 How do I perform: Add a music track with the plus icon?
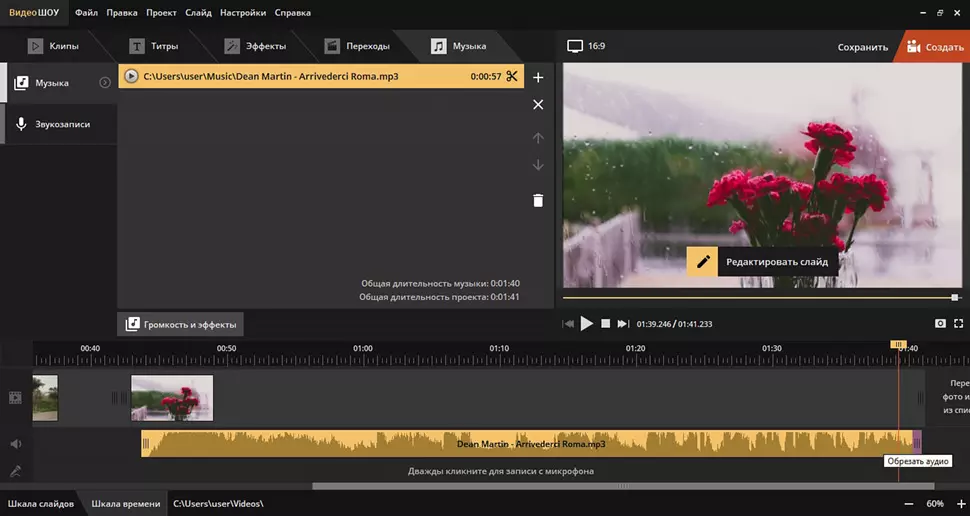click(538, 77)
